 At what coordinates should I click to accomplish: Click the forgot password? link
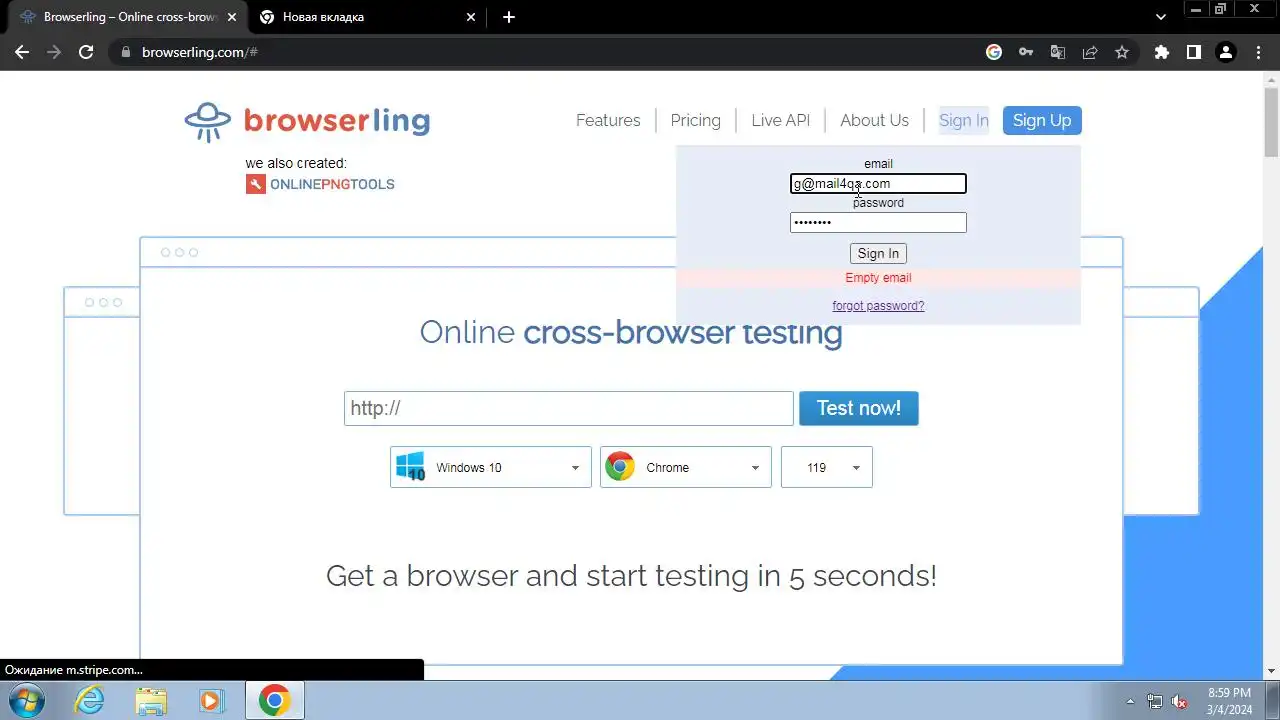tap(878, 306)
